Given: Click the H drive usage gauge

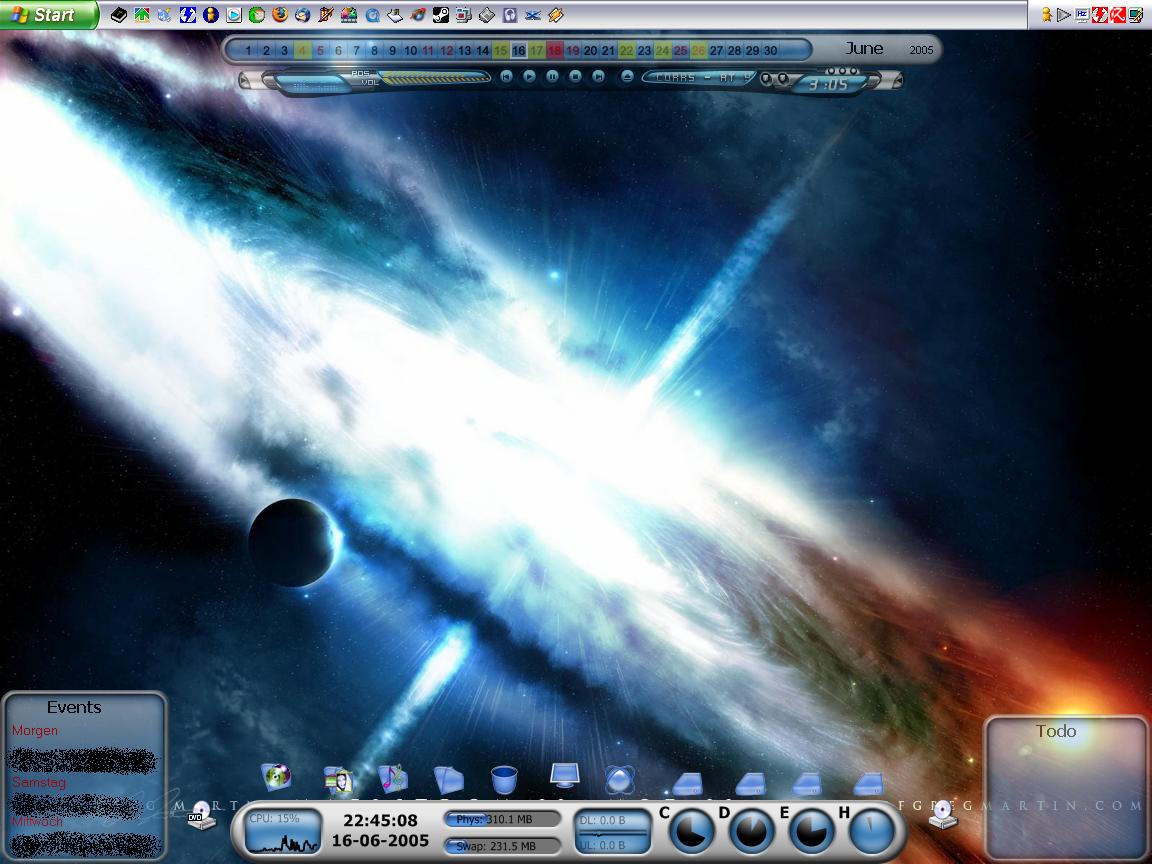Looking at the screenshot, I should (x=871, y=832).
